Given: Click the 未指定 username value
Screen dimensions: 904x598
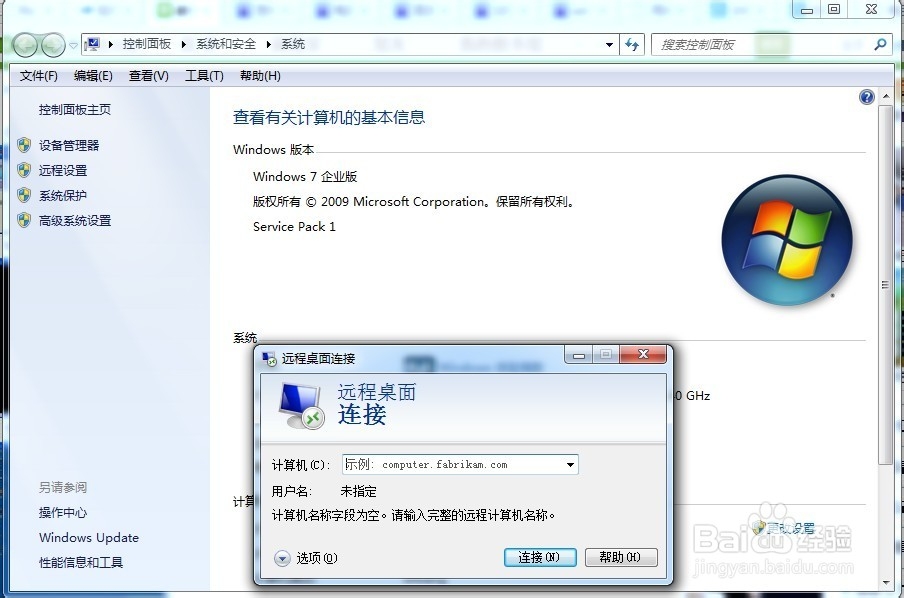Looking at the screenshot, I should (x=359, y=491).
